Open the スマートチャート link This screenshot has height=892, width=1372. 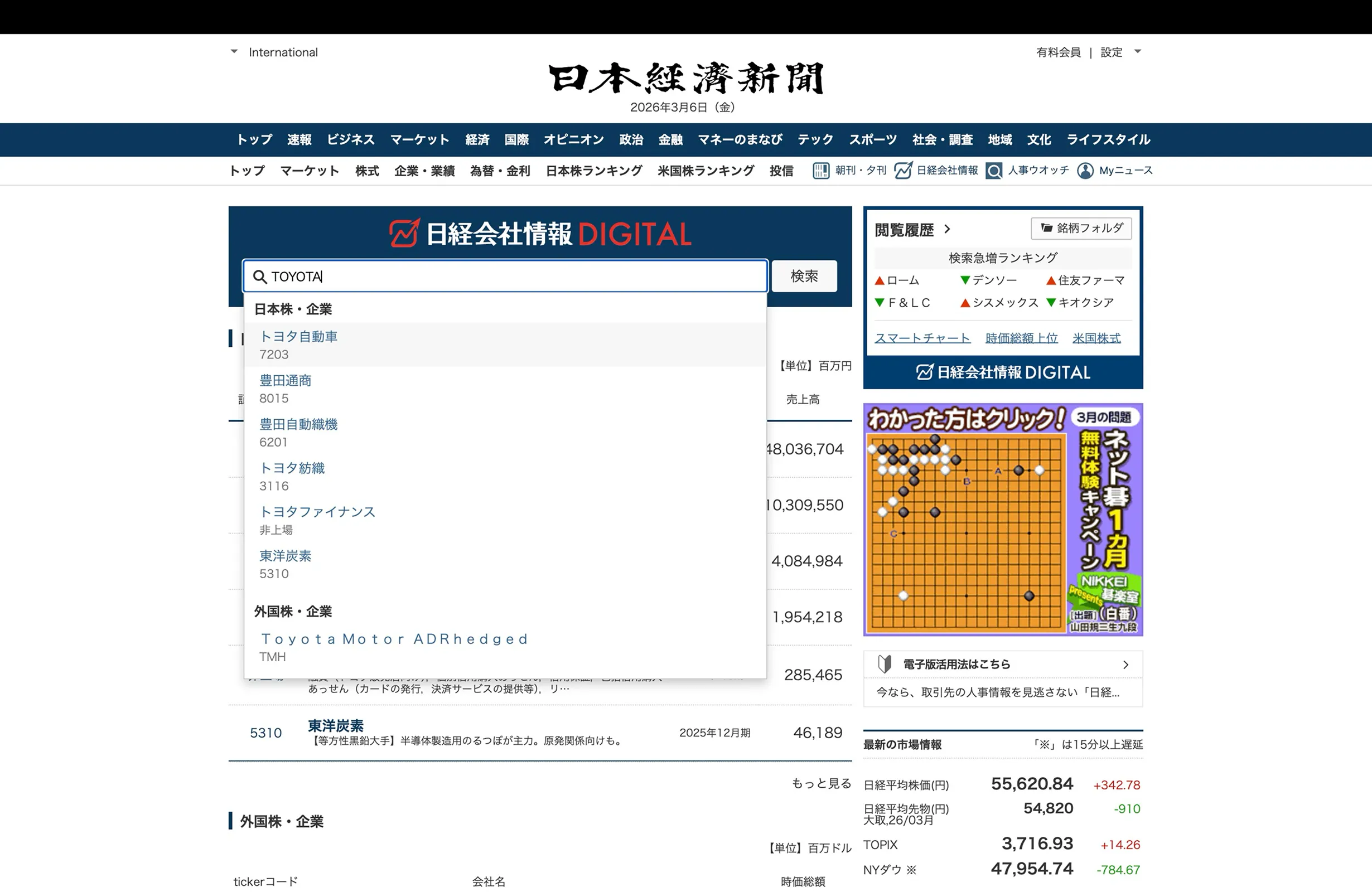[922, 338]
